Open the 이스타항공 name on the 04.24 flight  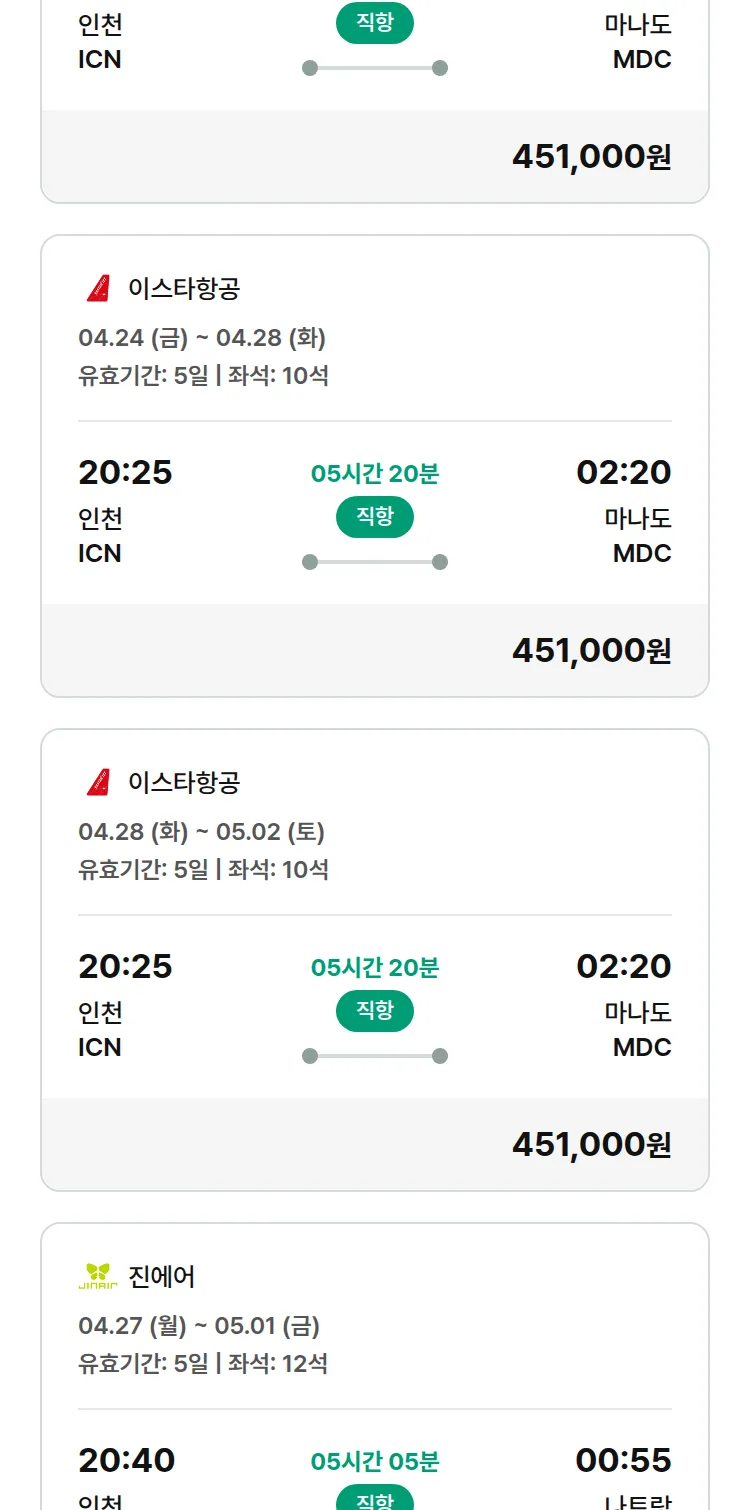point(184,289)
